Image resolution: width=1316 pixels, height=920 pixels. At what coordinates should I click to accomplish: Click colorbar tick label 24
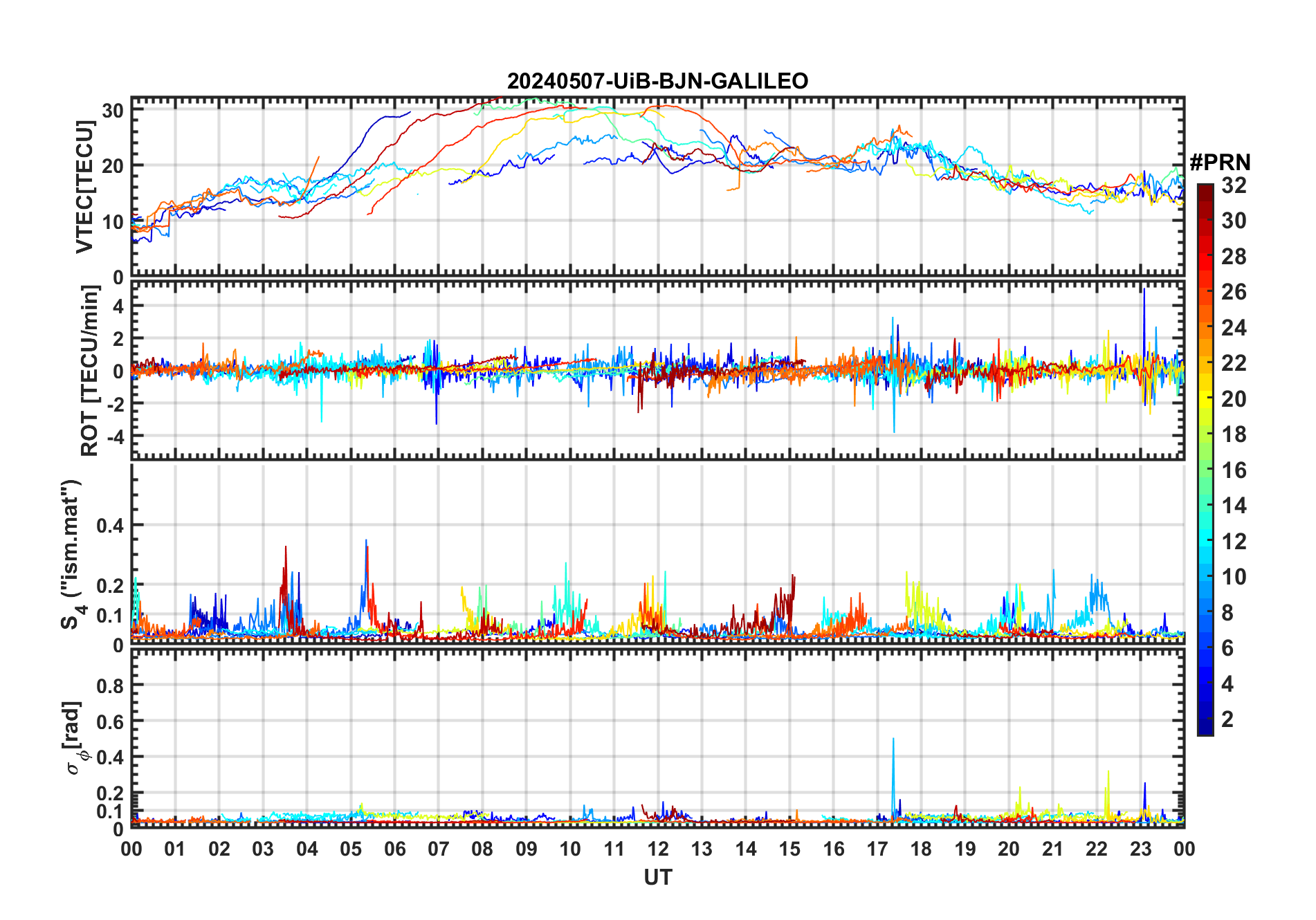[x=1234, y=328]
